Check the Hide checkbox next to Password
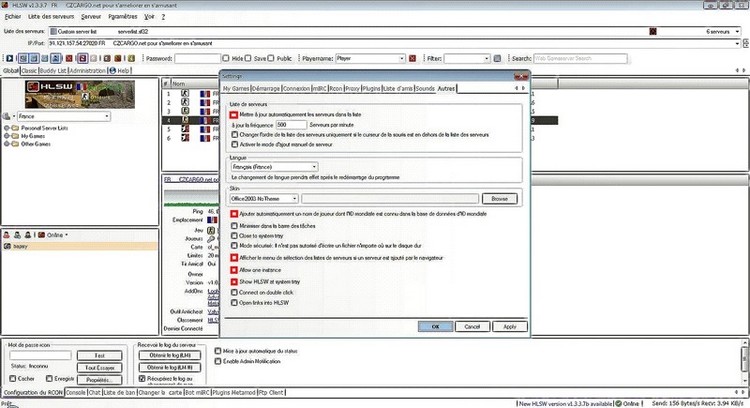 click(x=226, y=58)
